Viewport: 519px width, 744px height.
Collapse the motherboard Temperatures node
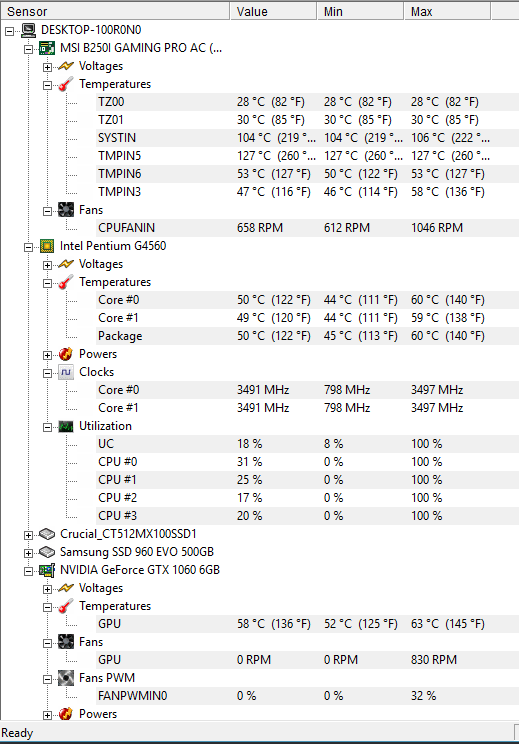point(47,85)
